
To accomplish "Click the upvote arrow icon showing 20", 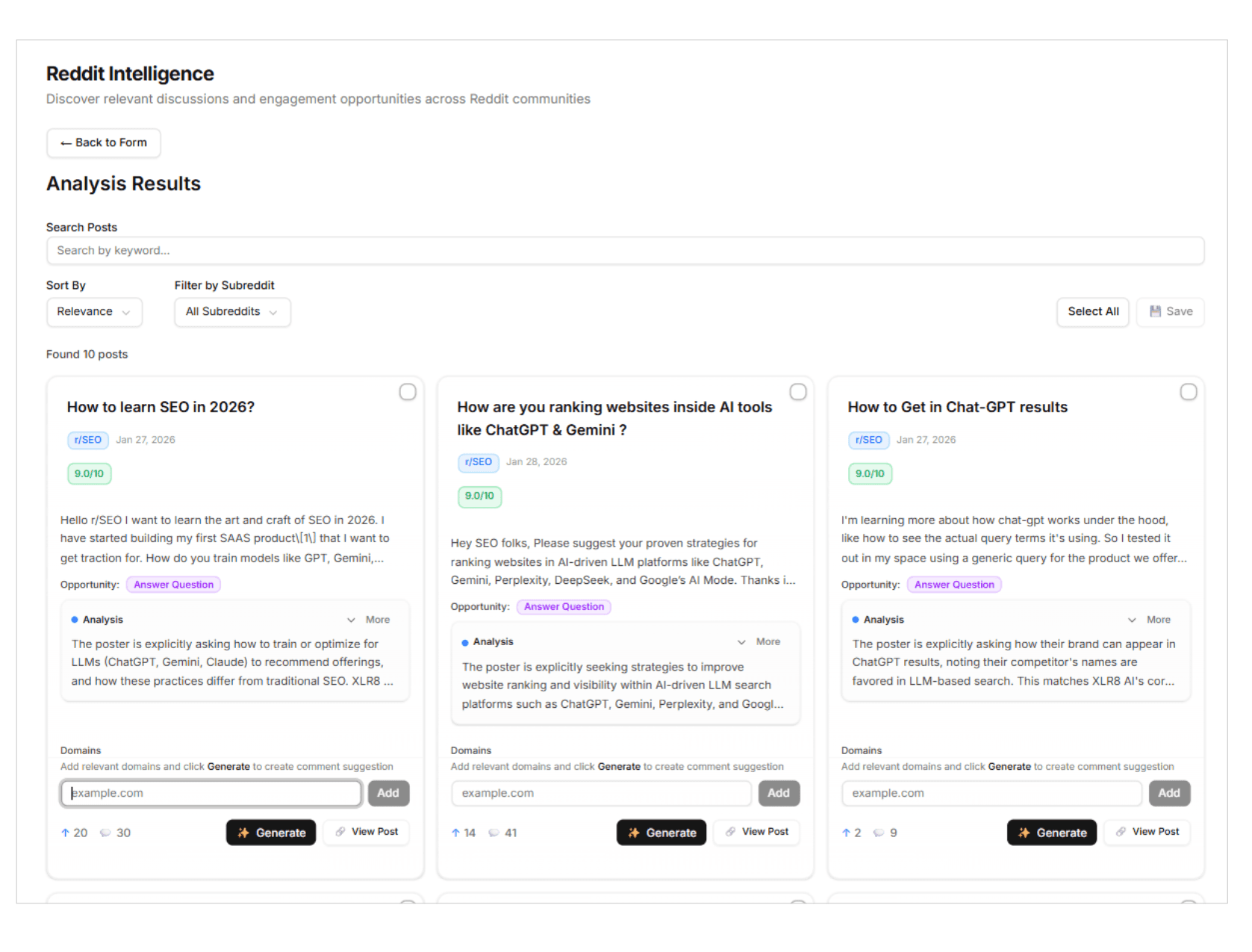I will (65, 833).
